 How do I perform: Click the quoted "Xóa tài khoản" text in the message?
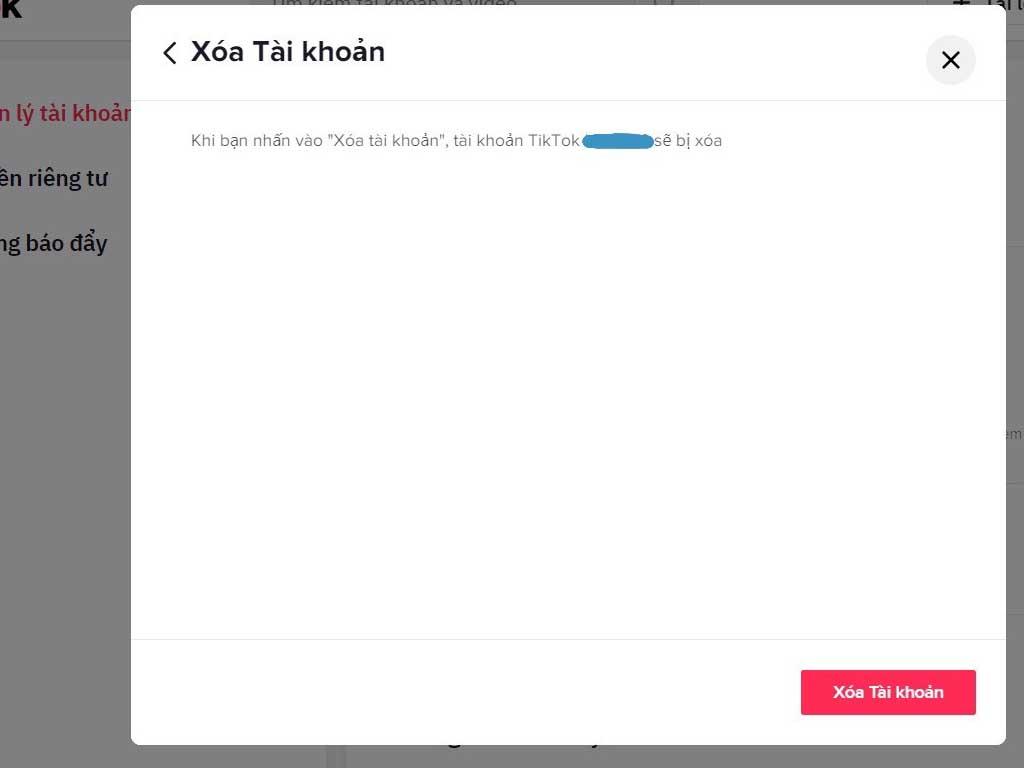(x=385, y=141)
